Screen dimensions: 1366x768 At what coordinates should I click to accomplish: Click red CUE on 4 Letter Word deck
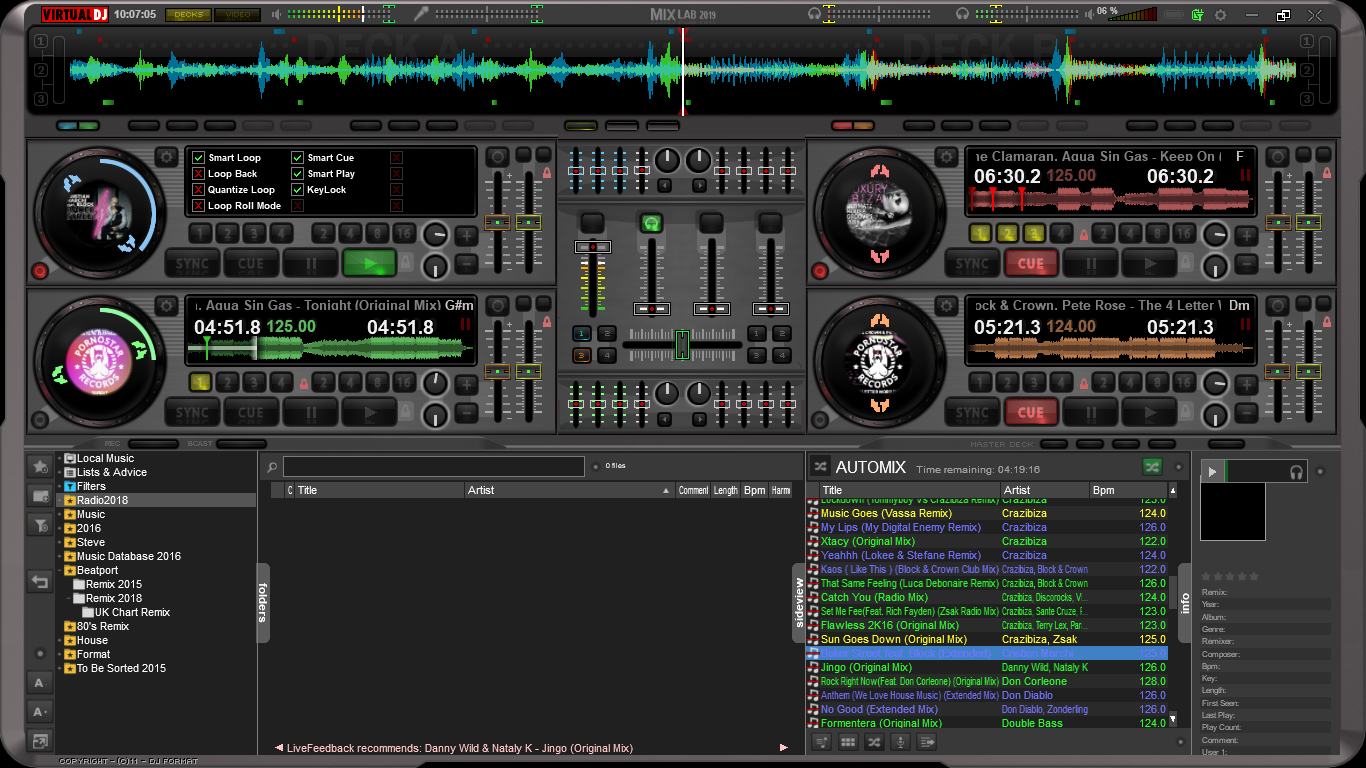click(x=1031, y=412)
